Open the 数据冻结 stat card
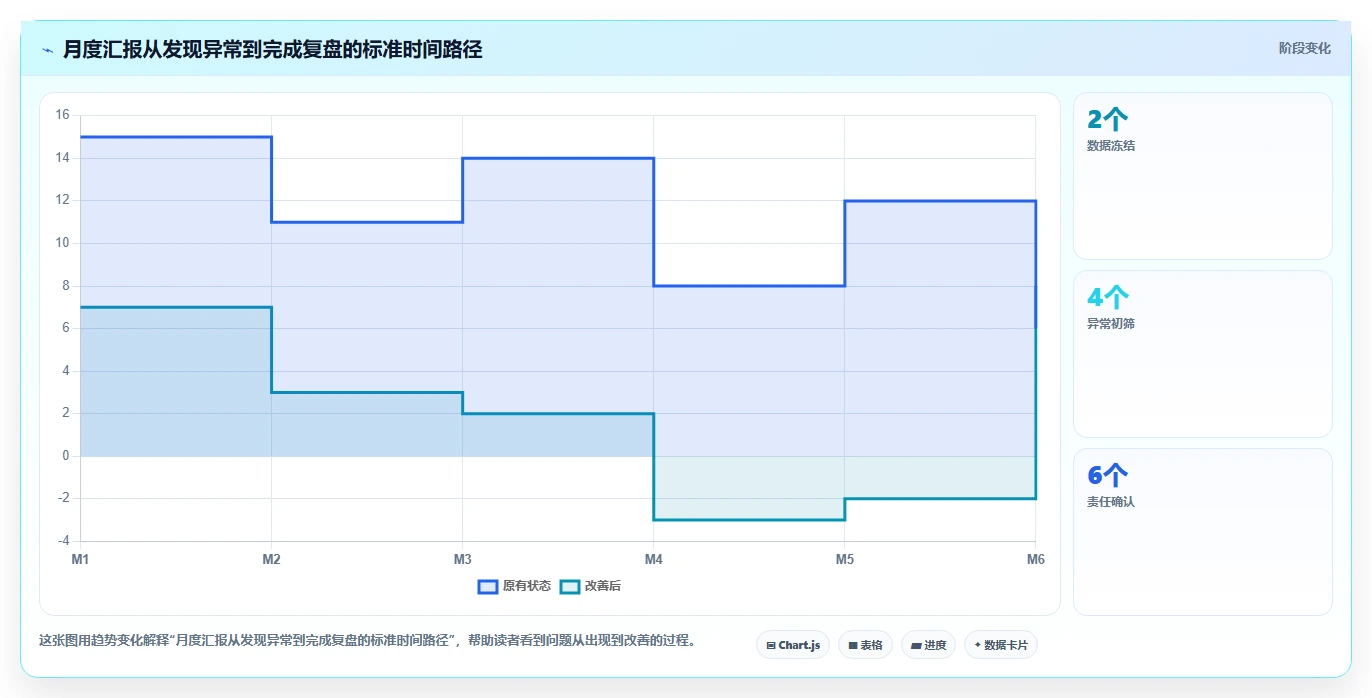The width and height of the screenshot is (1372, 698). pos(1202,176)
